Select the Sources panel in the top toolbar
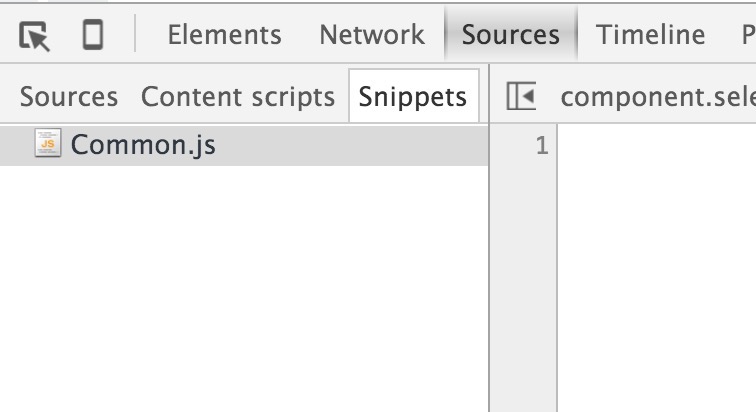Screen dimensions: 756x412 (x=510, y=35)
